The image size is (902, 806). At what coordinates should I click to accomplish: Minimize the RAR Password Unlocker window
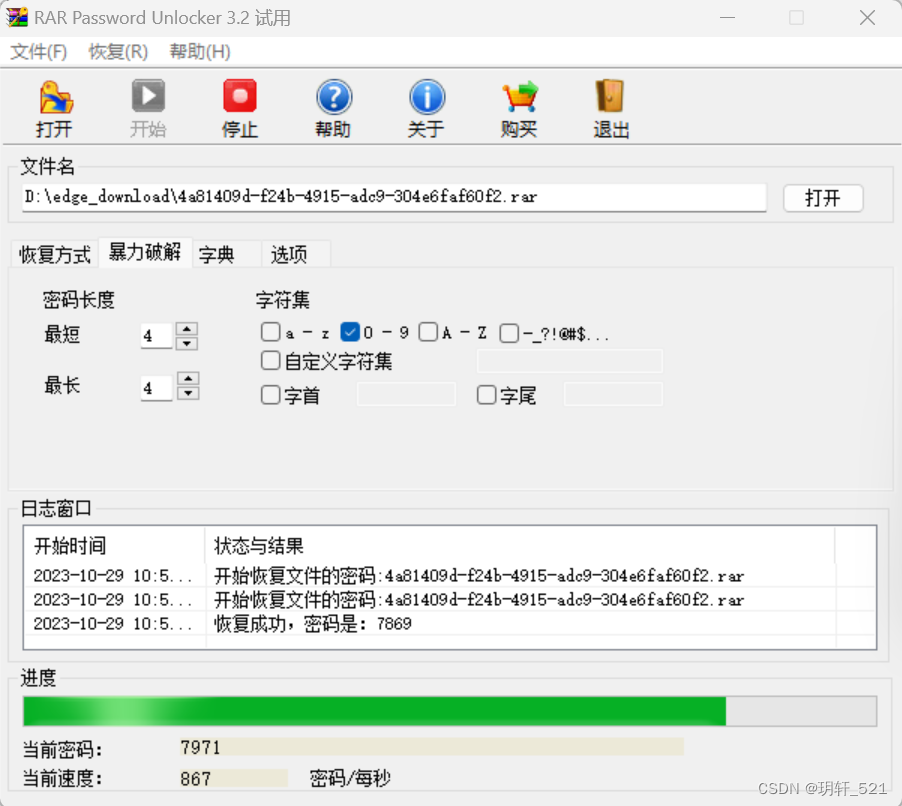pyautogui.click(x=727, y=18)
